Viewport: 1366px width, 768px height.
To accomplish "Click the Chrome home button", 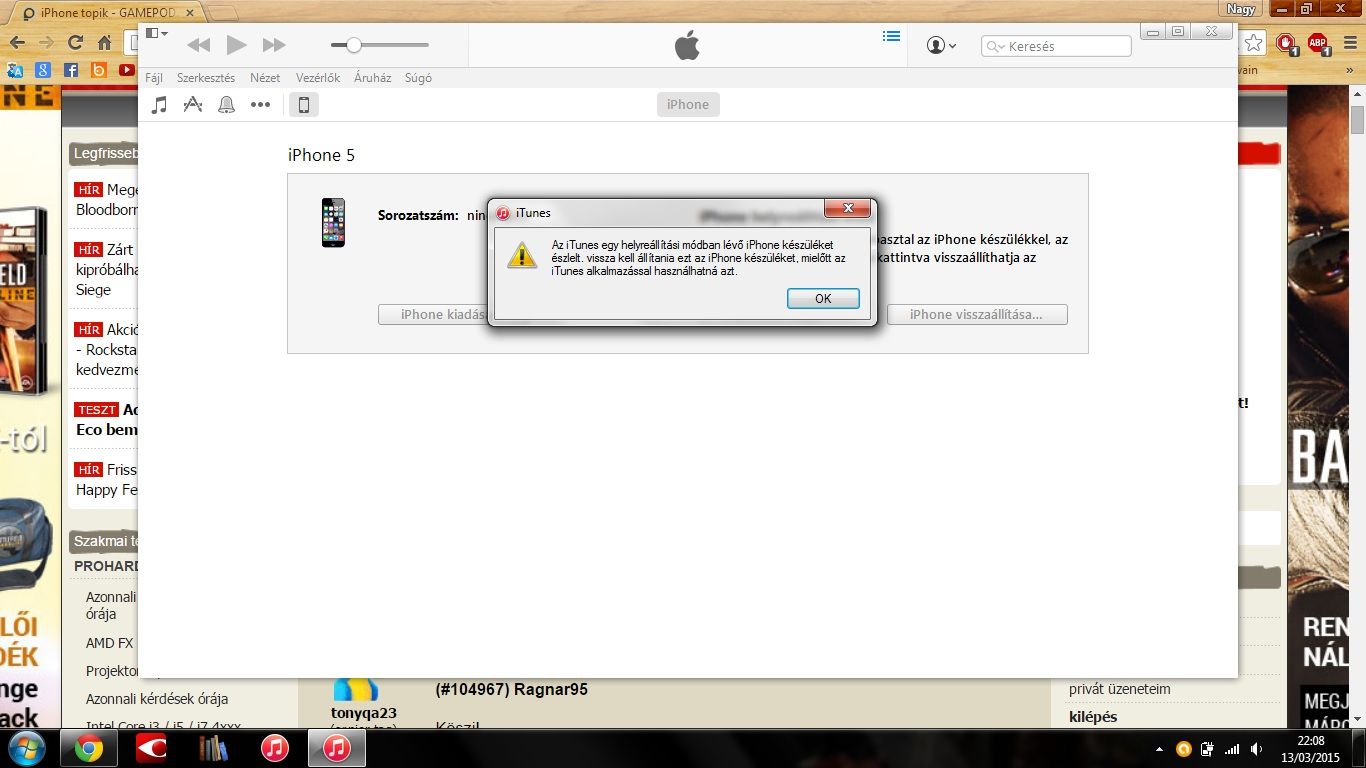I will click(x=104, y=43).
